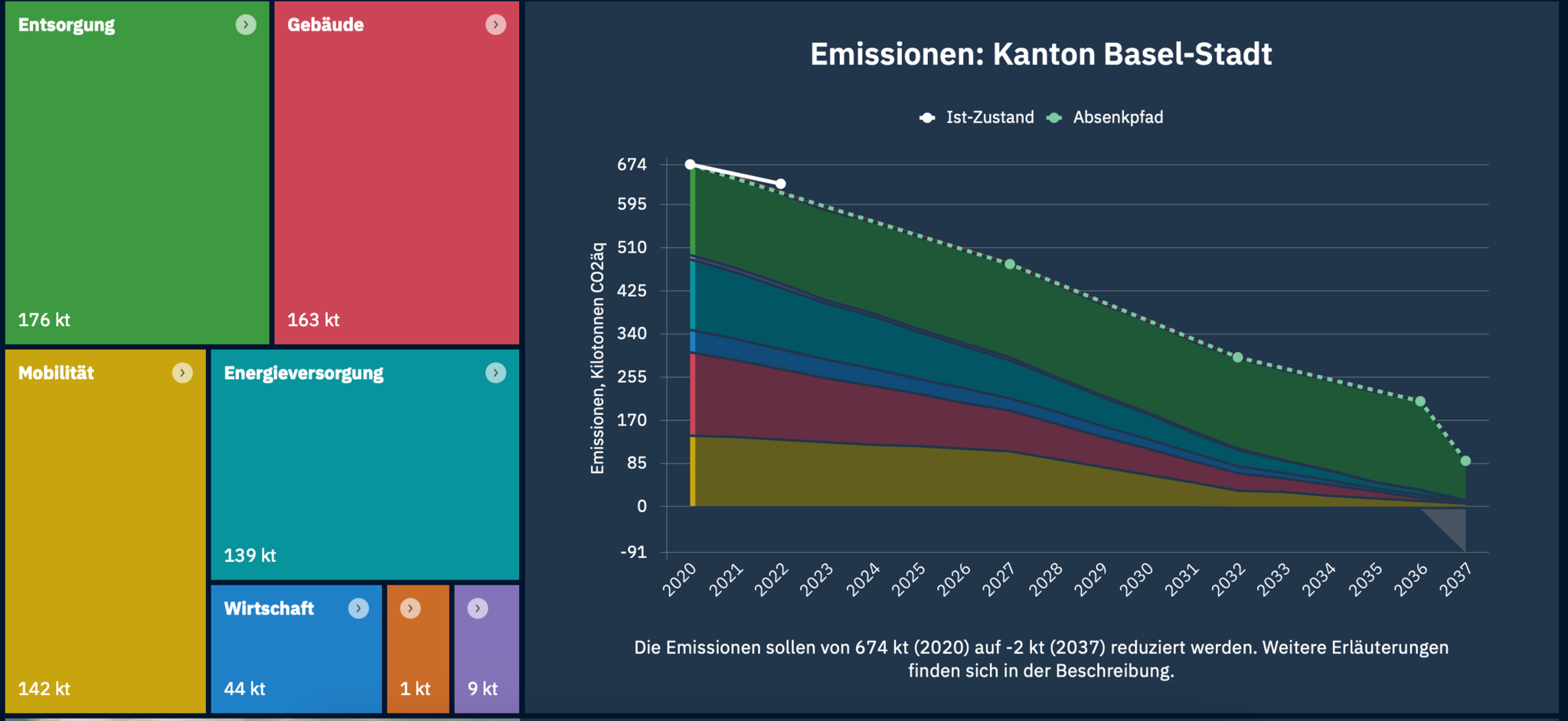Expand the Wirtschaft category tile
Image resolution: width=1568 pixels, height=721 pixels.
[296, 651]
